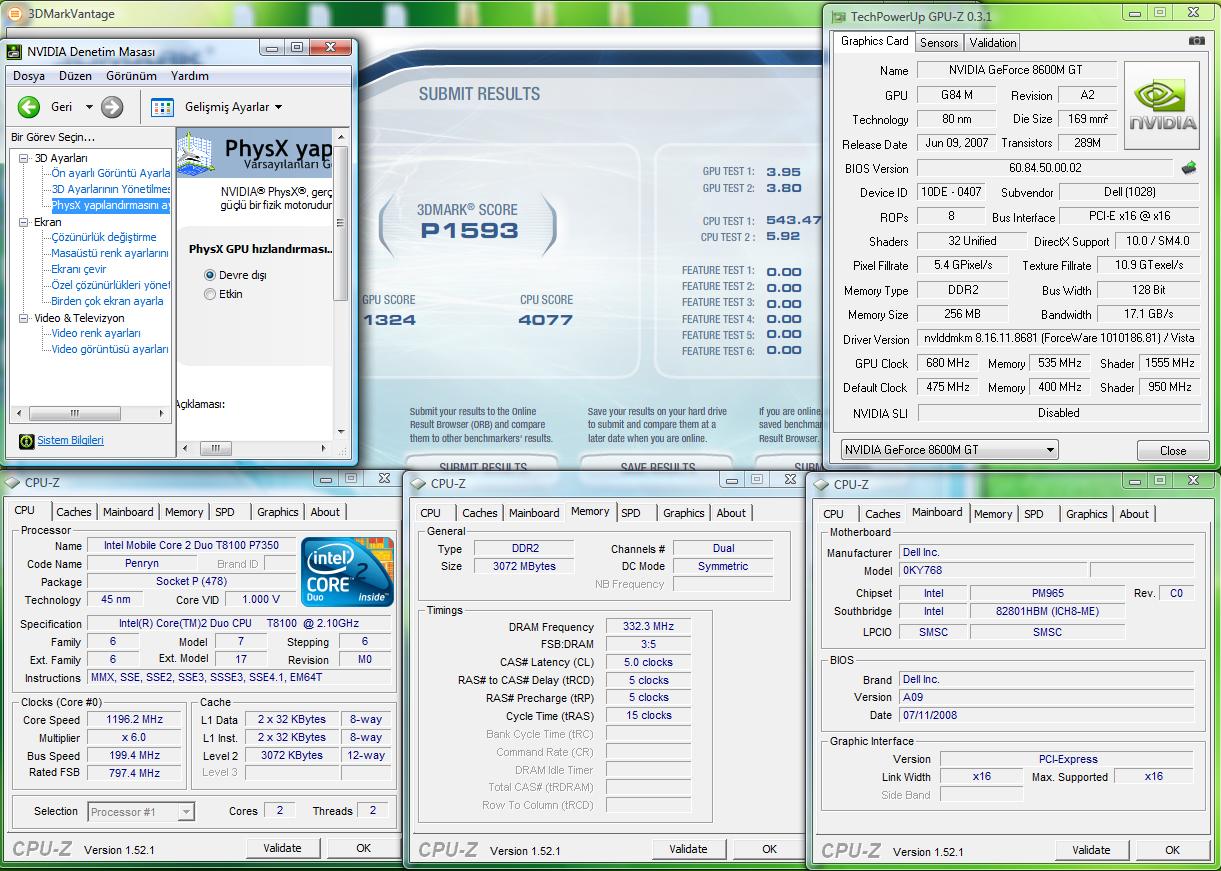Click the GPU name field NVIDIA GeForce 8600M GT
This screenshot has width=1221, height=871.
1015,71
